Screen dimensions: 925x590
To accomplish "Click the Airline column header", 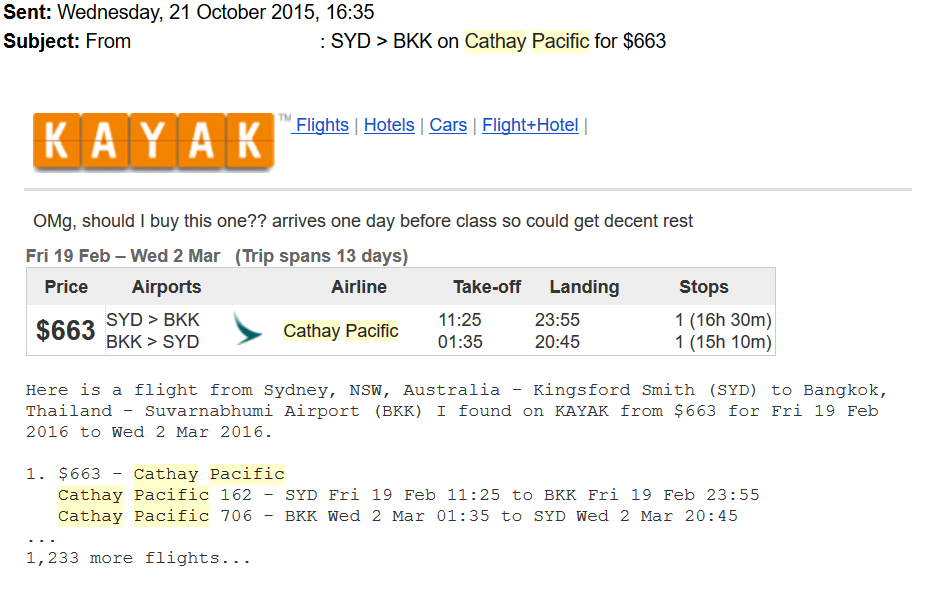I will point(359,287).
